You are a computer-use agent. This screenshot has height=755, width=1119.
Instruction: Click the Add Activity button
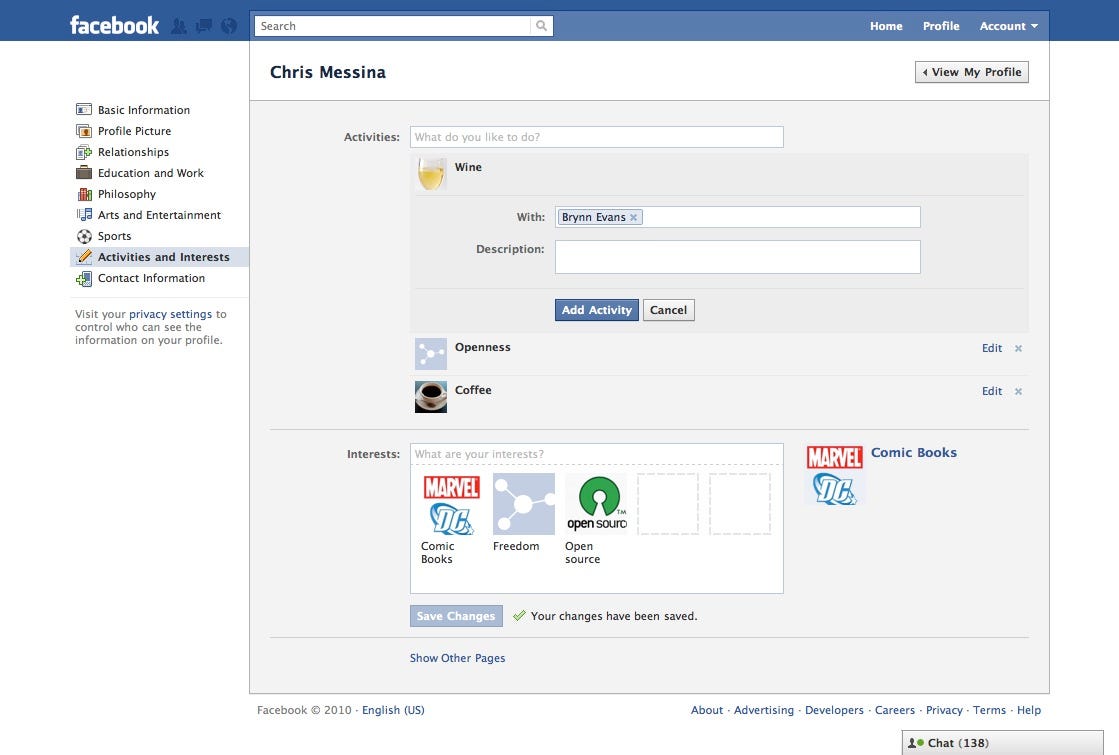coord(597,310)
